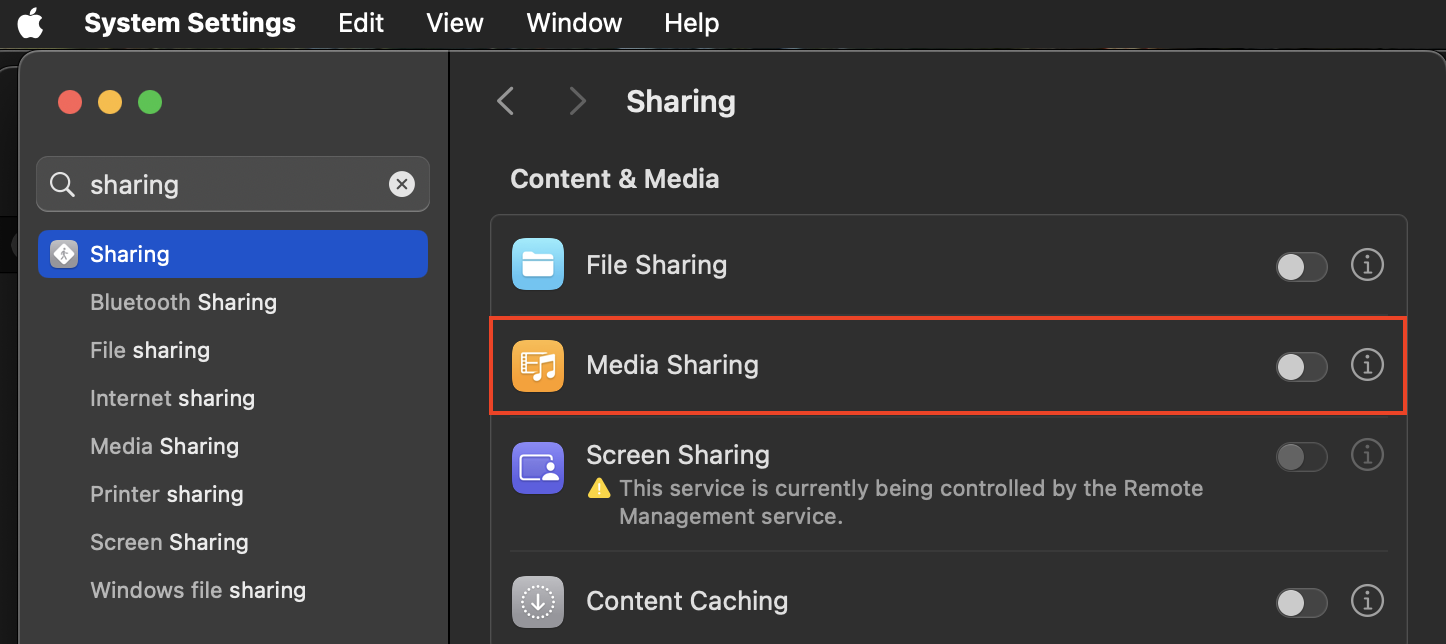Open the Help menu
Screen dimensions: 1446x644
(x=691, y=23)
